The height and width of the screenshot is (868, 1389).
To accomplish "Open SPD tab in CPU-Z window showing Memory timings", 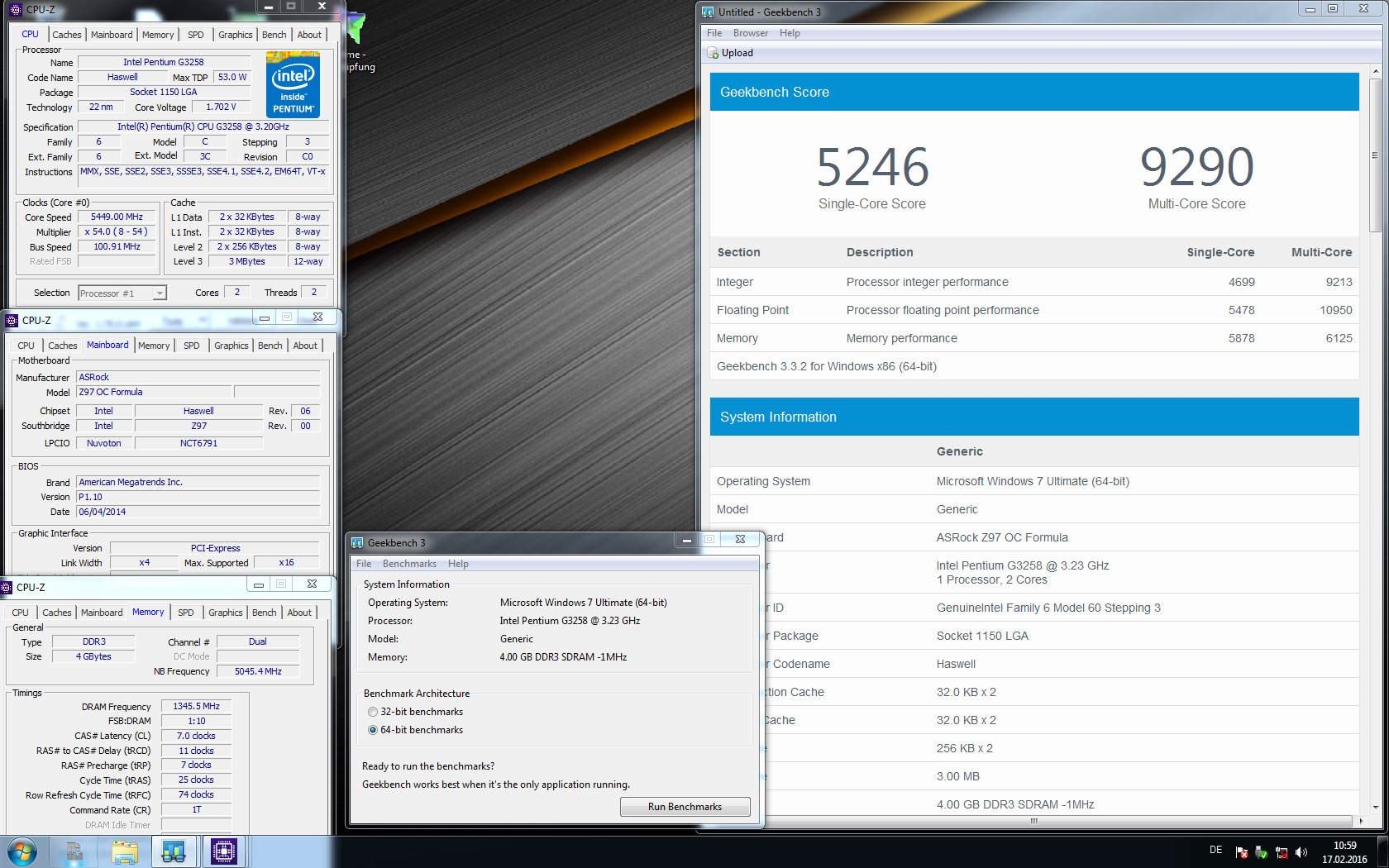I will pos(186,613).
